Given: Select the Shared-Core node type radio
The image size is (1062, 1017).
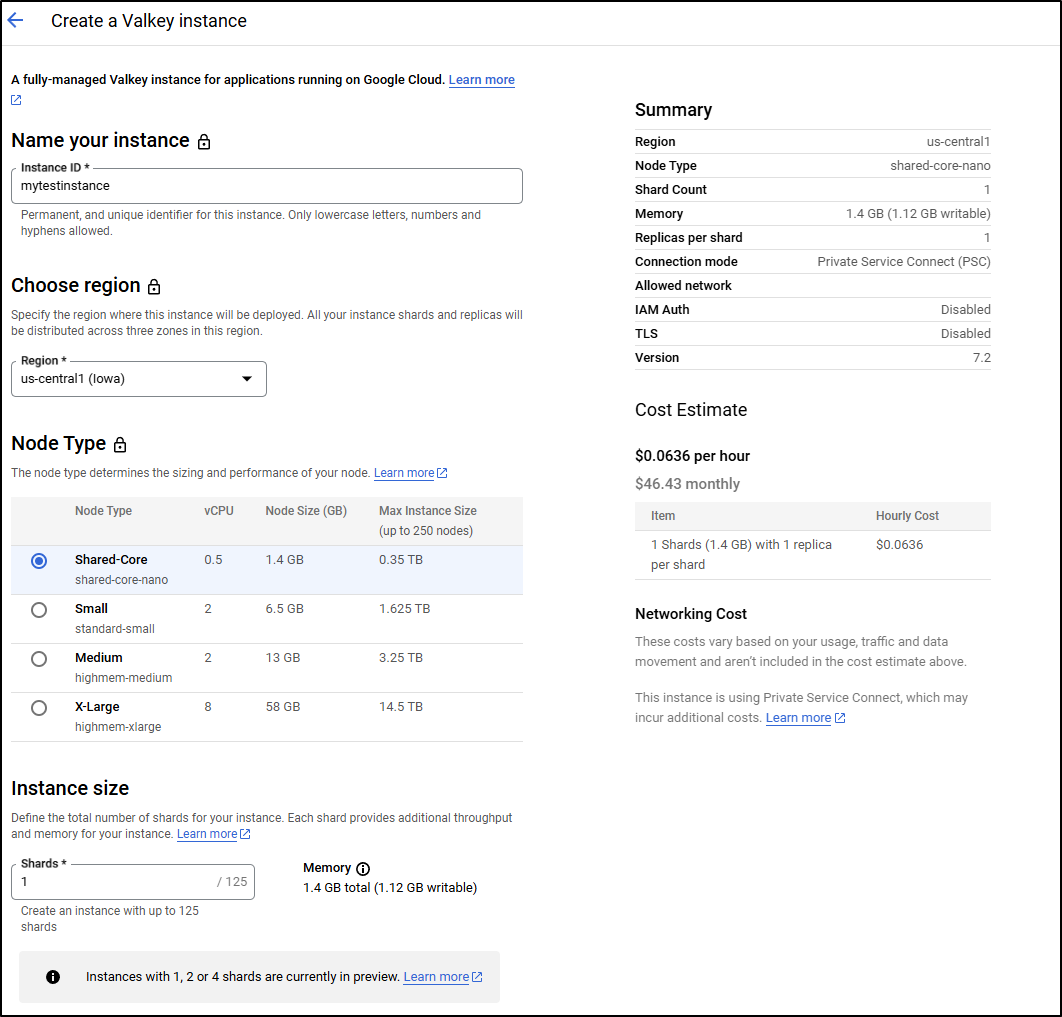Looking at the screenshot, I should pyautogui.click(x=39, y=561).
